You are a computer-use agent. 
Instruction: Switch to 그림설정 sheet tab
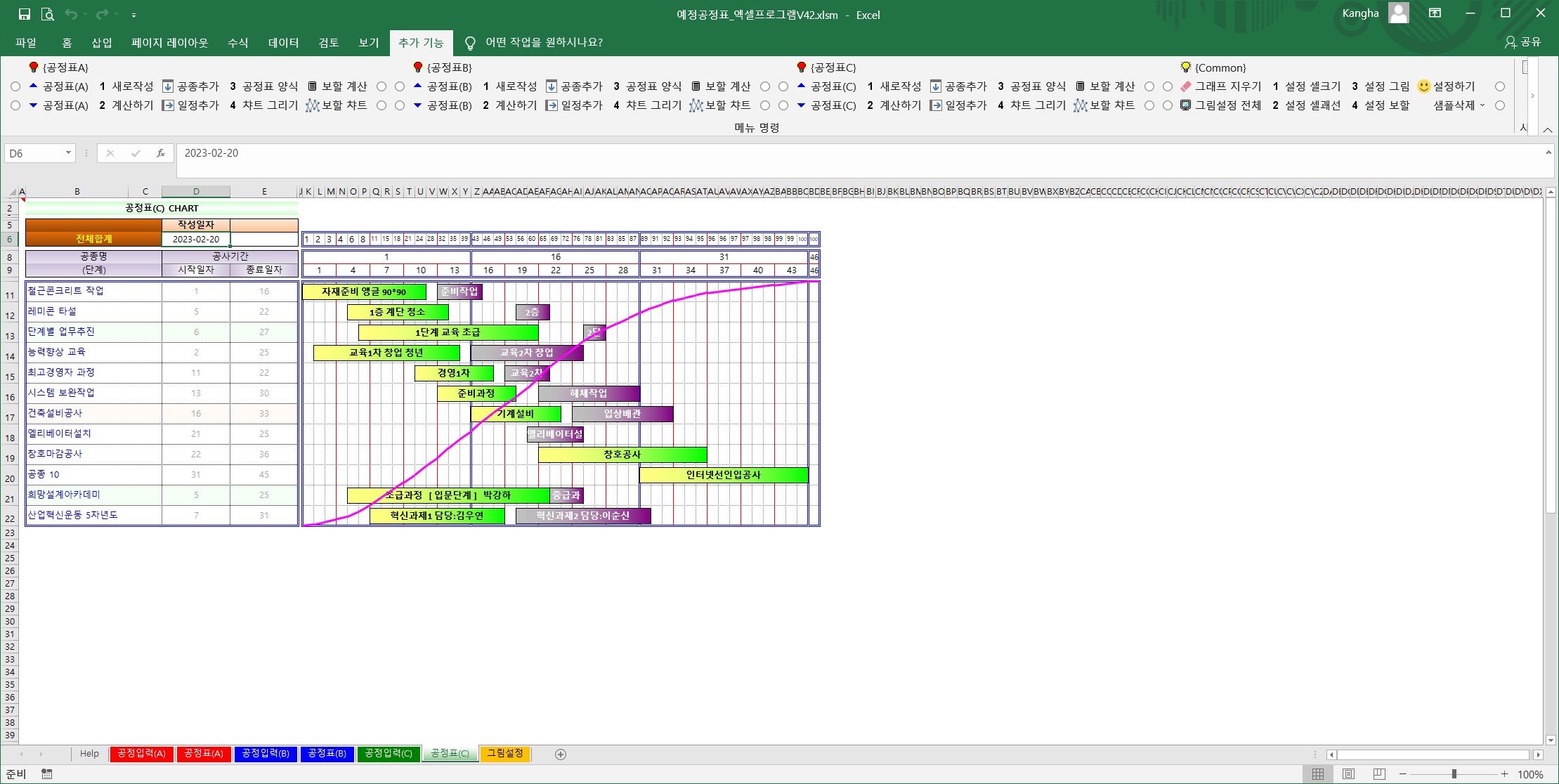504,753
